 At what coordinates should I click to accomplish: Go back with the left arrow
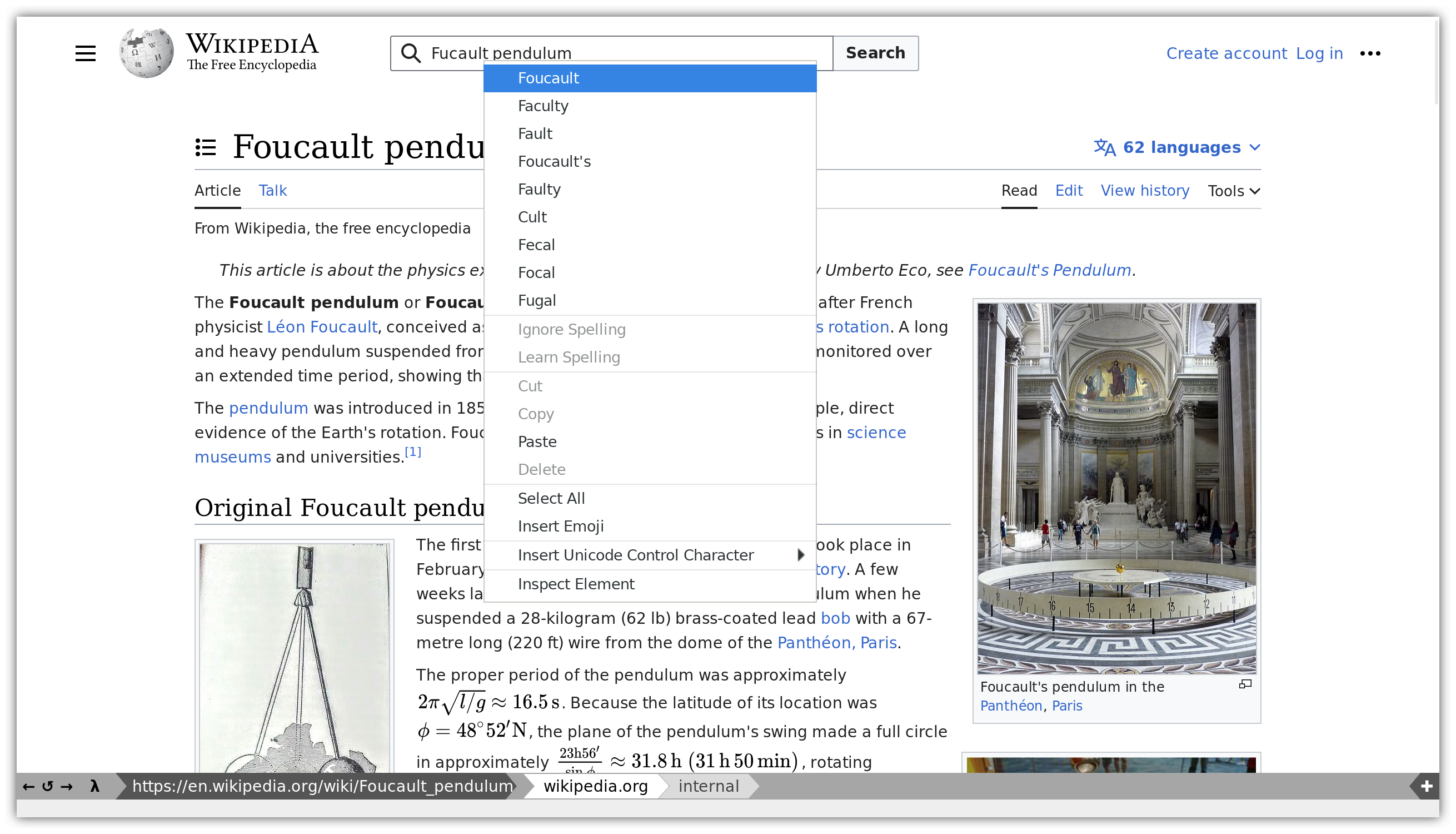tap(28, 786)
